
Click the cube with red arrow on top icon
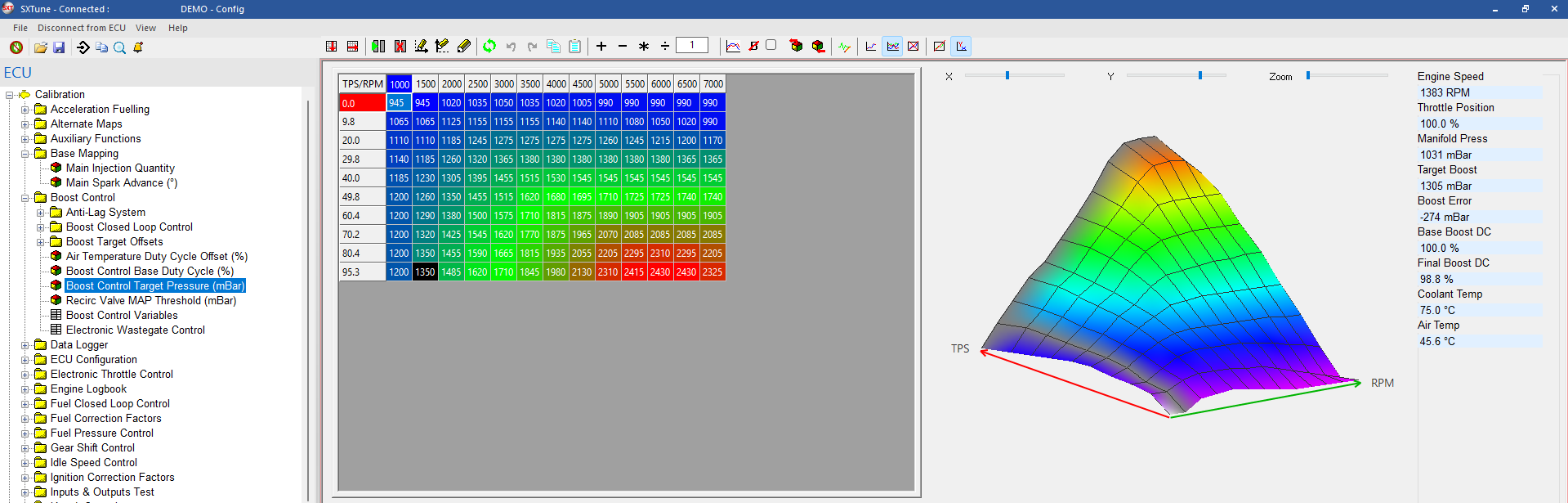pos(797,47)
